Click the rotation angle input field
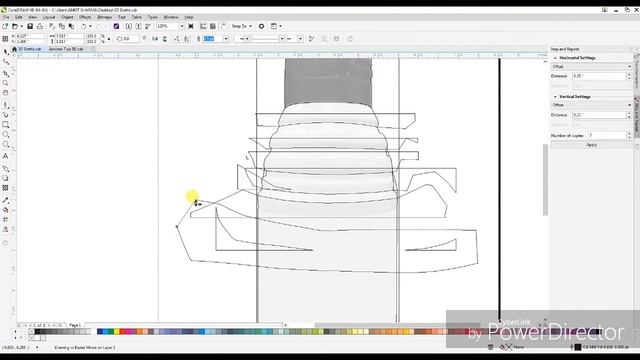This screenshot has width=640, height=360. point(131,39)
